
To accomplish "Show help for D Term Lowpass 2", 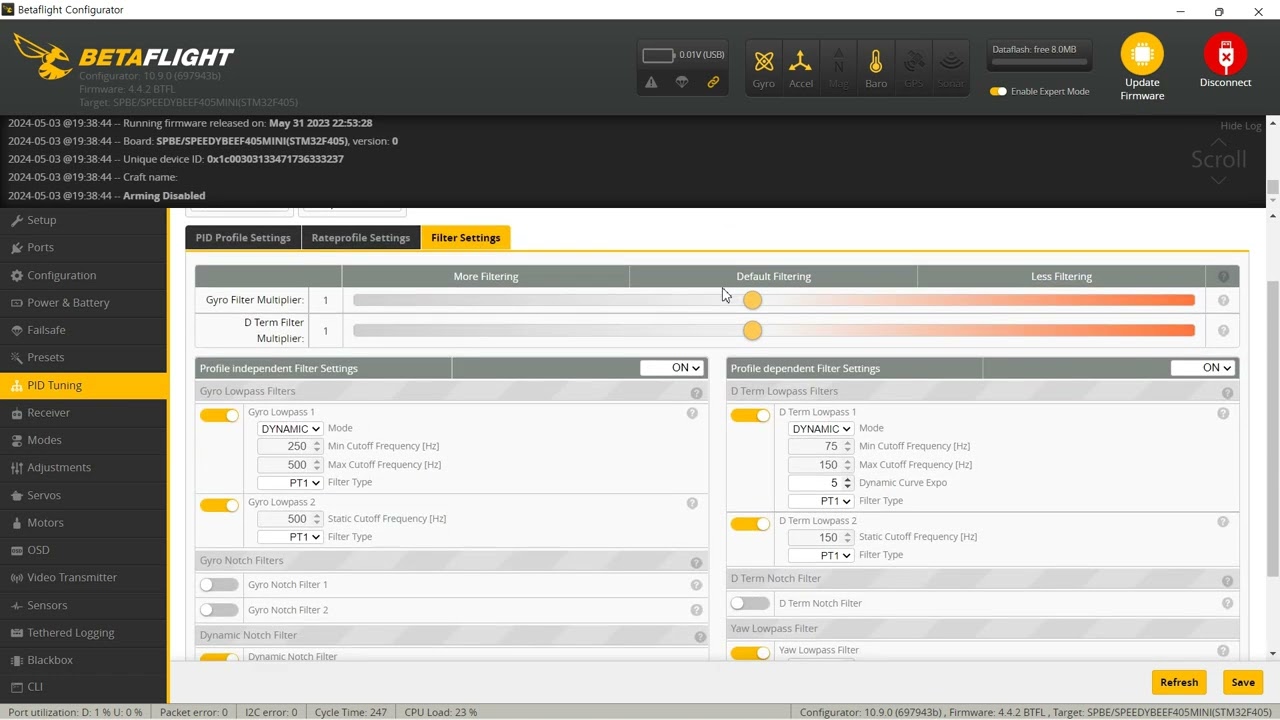I will point(1223,522).
